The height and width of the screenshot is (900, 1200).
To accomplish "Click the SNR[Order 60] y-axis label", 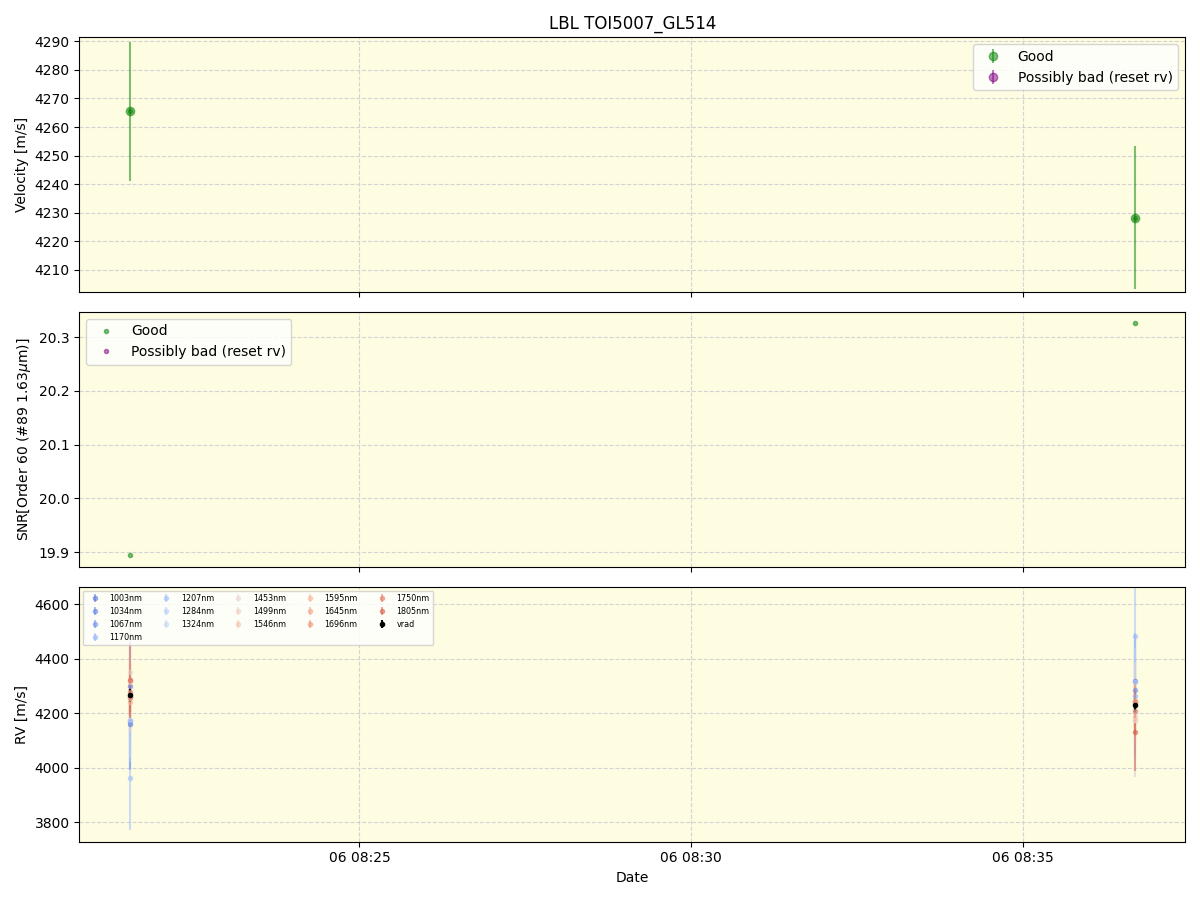I will pyautogui.click(x=21, y=439).
